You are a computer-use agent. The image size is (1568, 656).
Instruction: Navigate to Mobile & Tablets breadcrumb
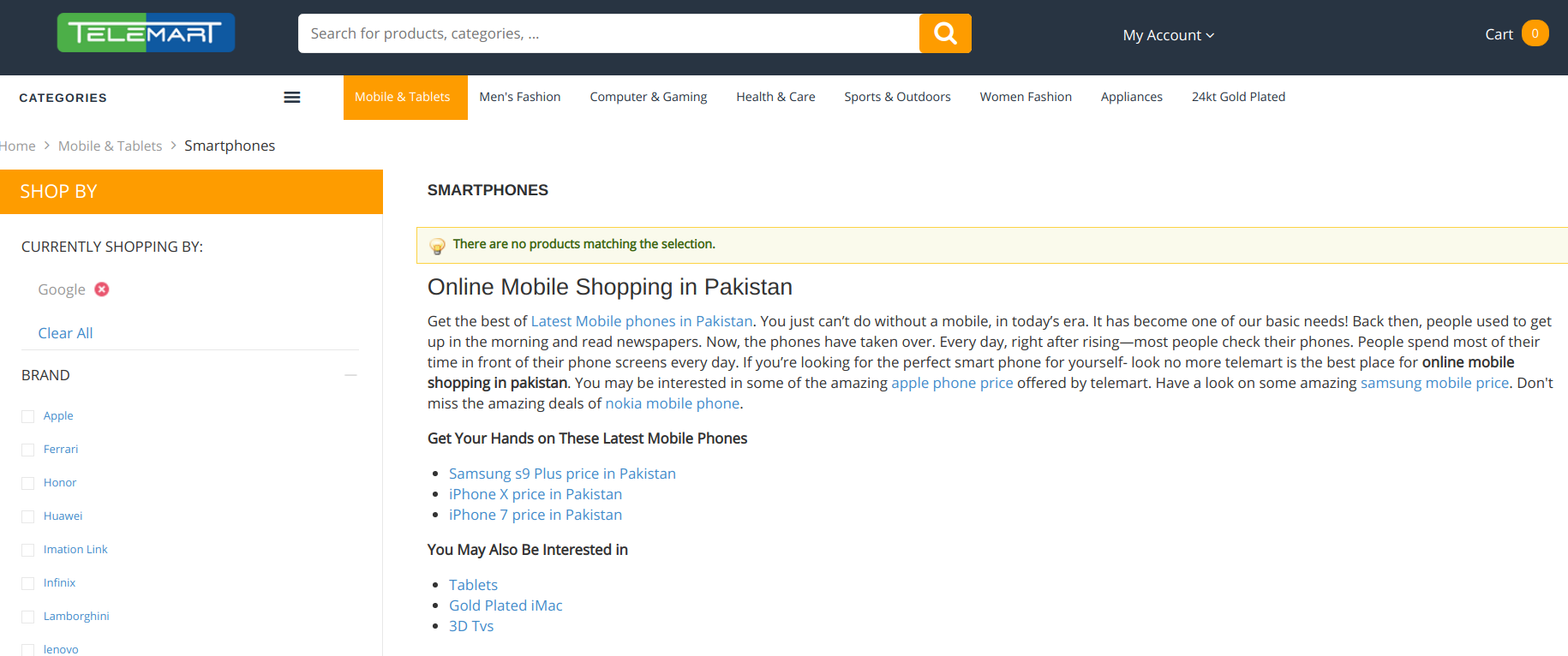coord(110,146)
